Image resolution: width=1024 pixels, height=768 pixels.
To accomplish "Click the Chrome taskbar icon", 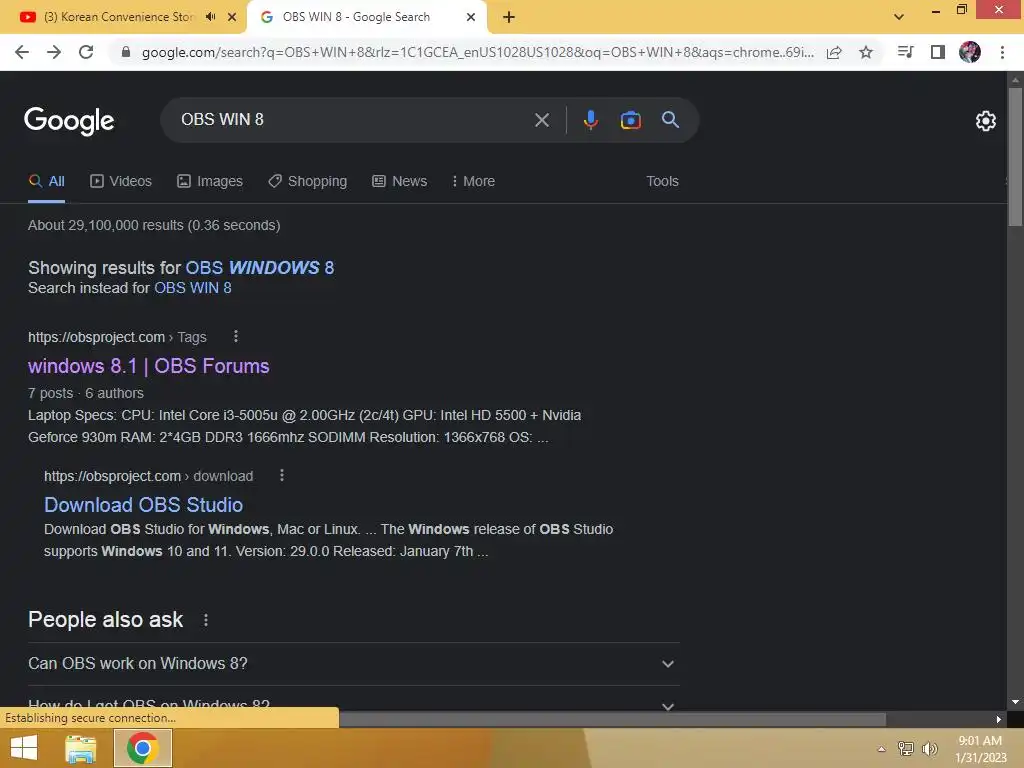I will 143,748.
